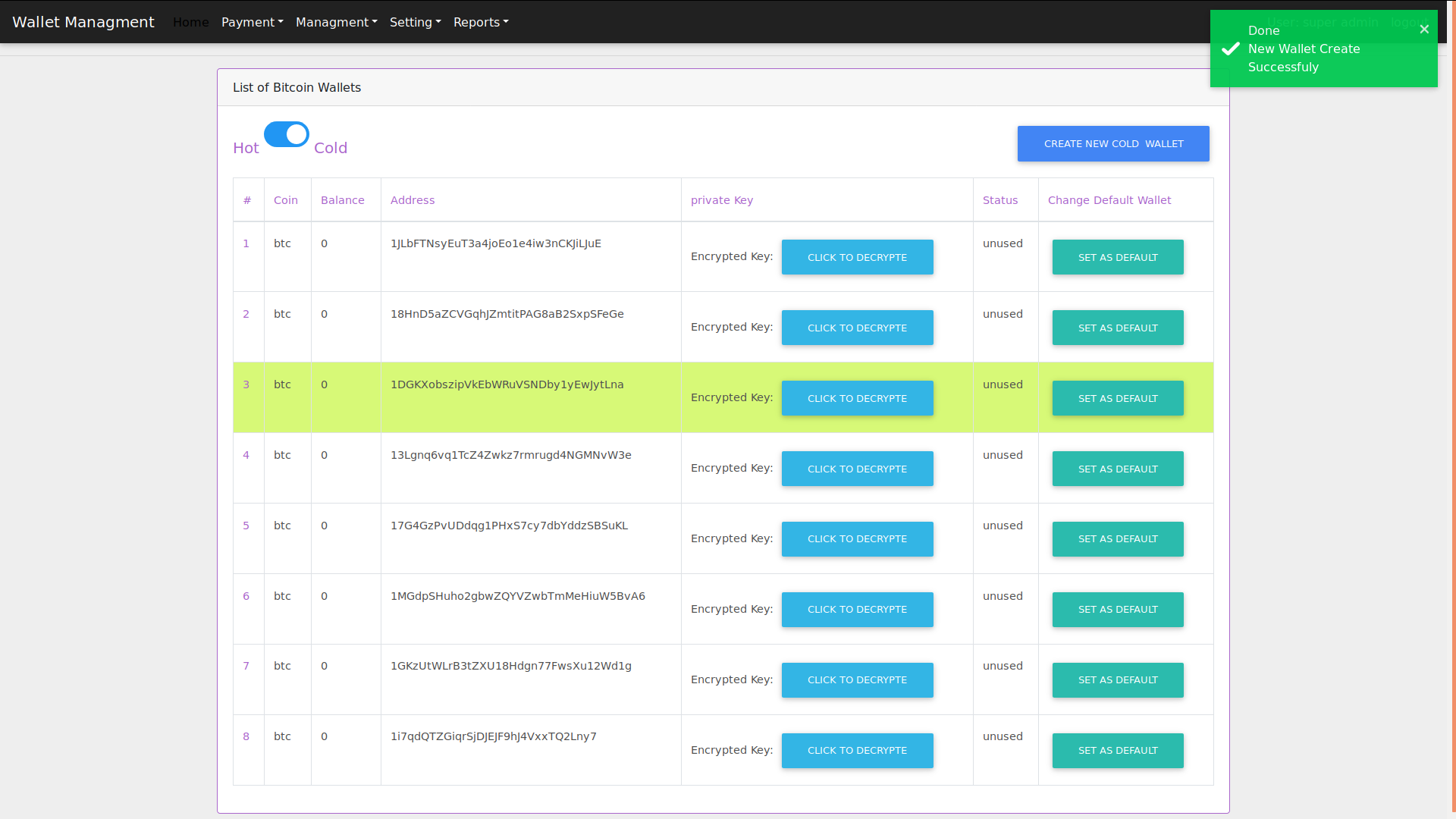
Task: Click row number 8 in the table
Action: click(x=246, y=736)
